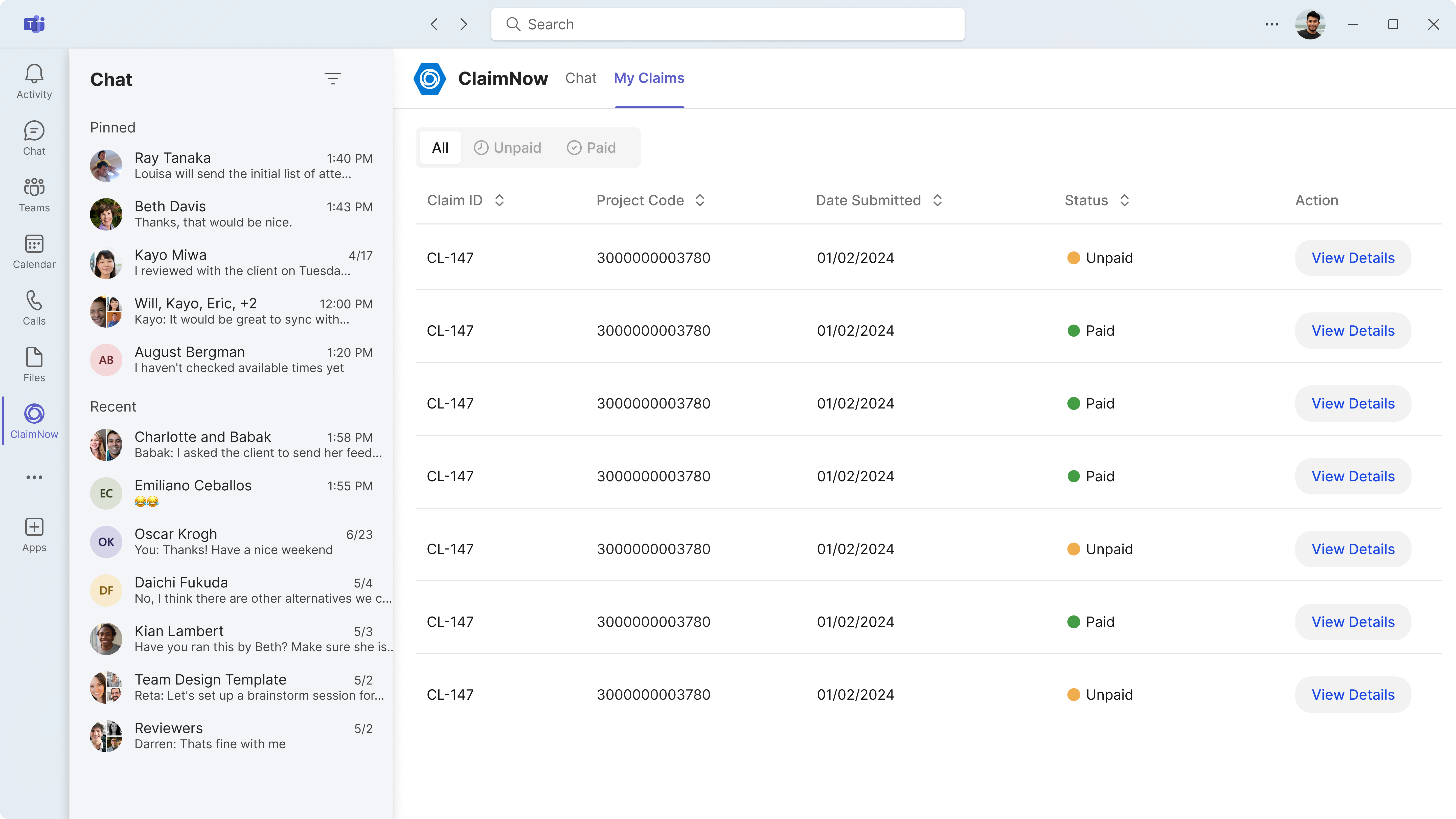Click the Search input field
Image resolution: width=1456 pixels, height=819 pixels.
[x=727, y=24]
